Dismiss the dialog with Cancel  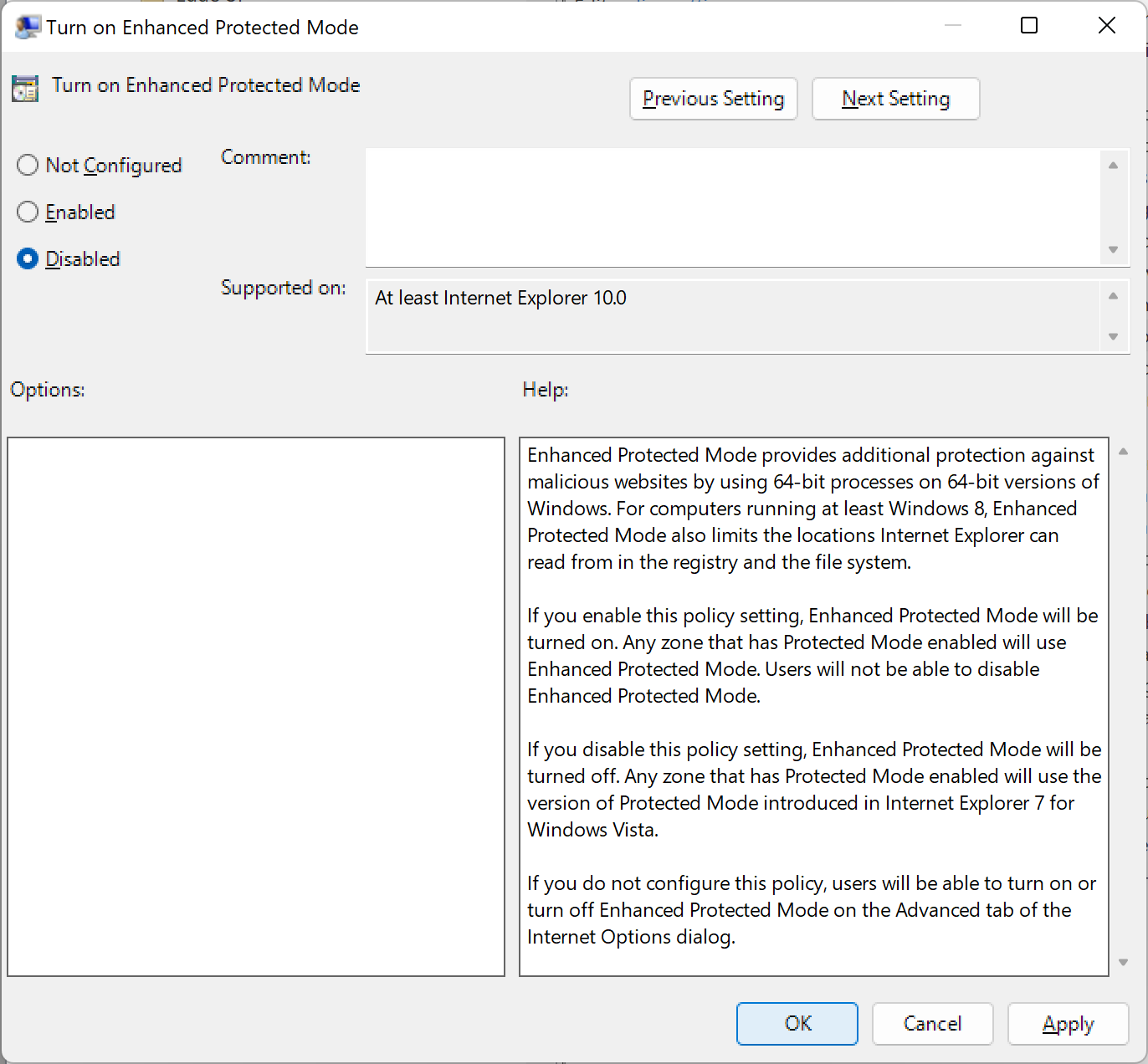pyautogui.click(x=932, y=1023)
